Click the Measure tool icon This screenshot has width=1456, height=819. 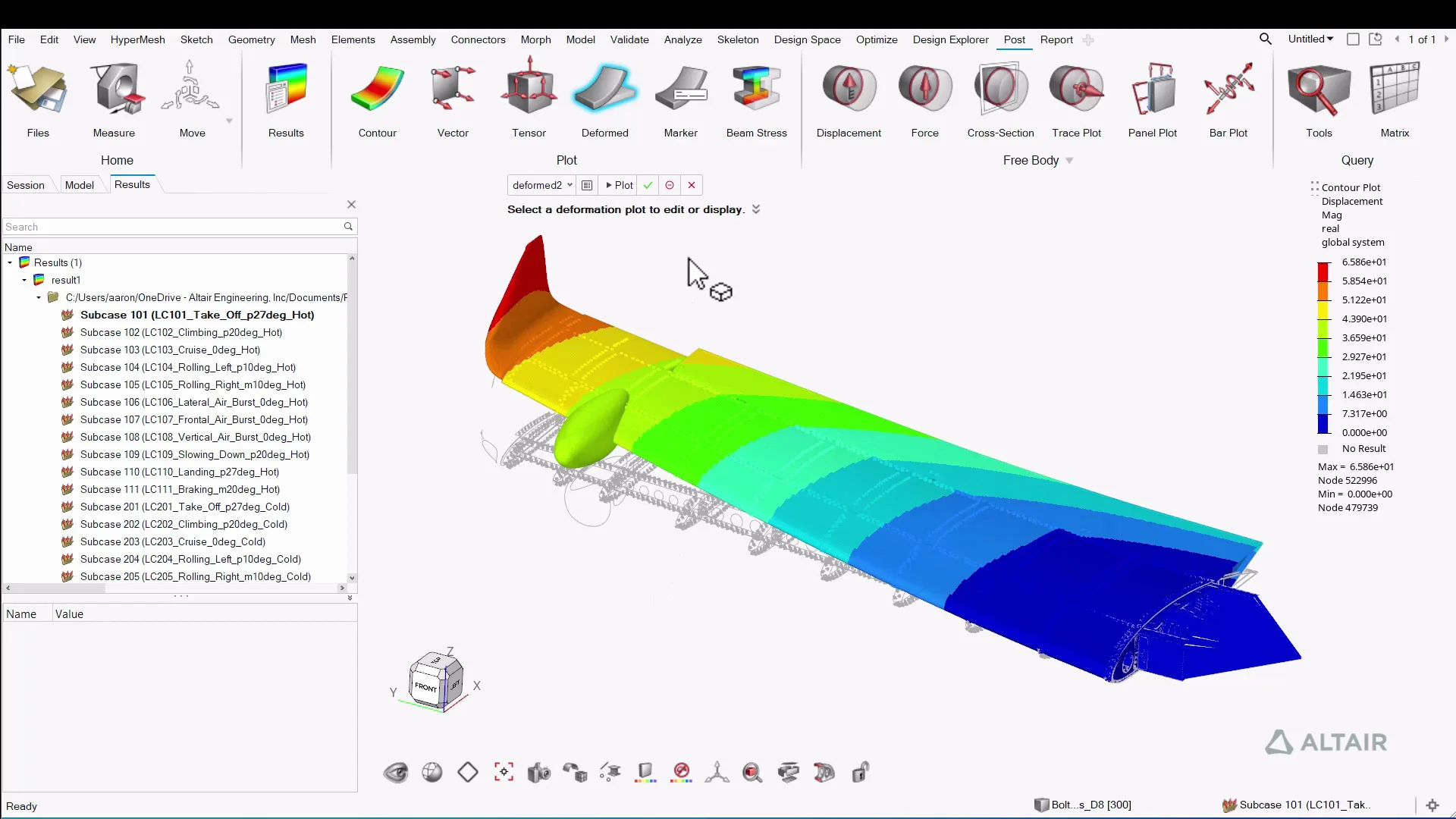point(114,89)
